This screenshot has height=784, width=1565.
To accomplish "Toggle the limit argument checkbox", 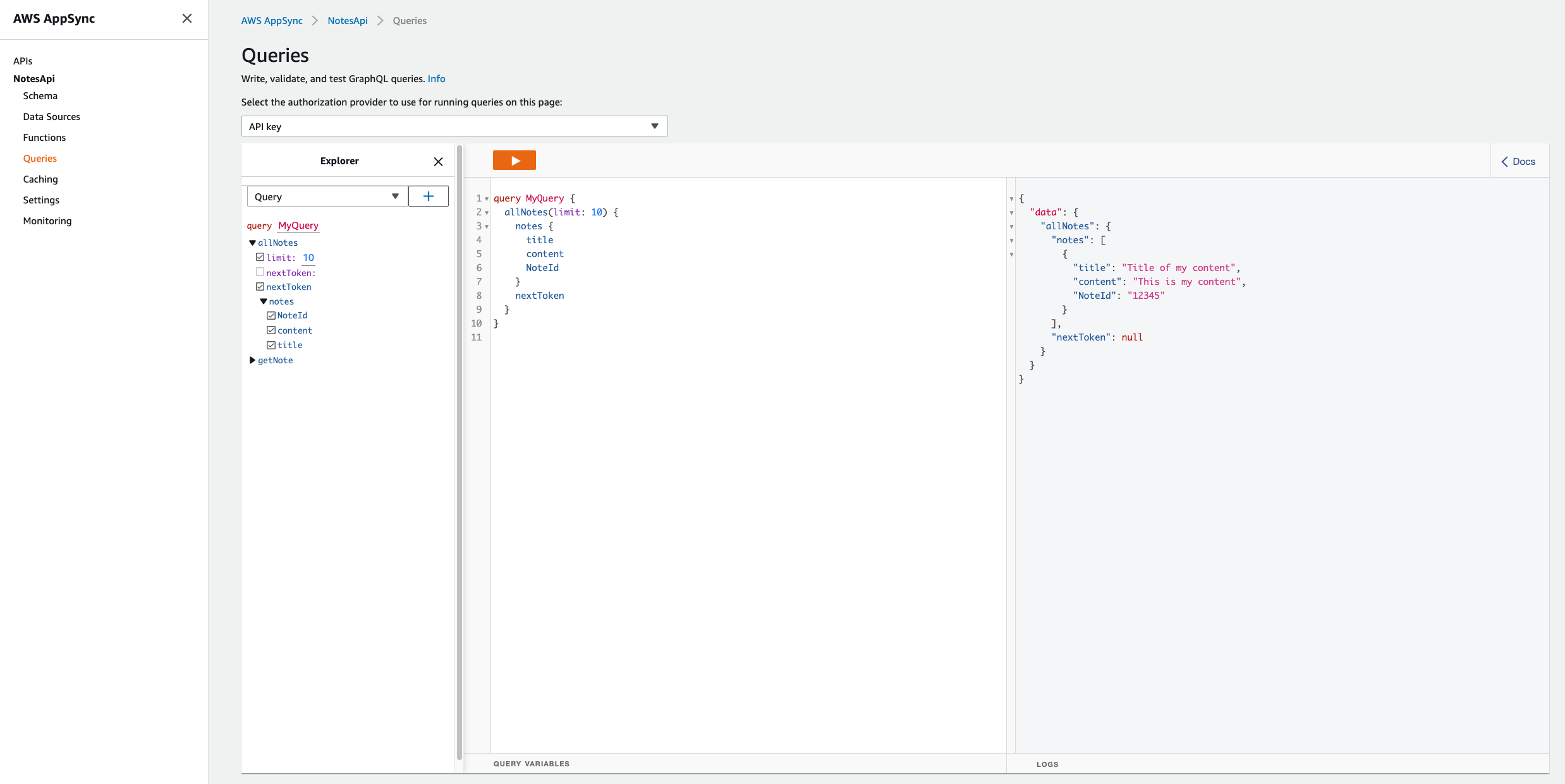I will (260, 257).
